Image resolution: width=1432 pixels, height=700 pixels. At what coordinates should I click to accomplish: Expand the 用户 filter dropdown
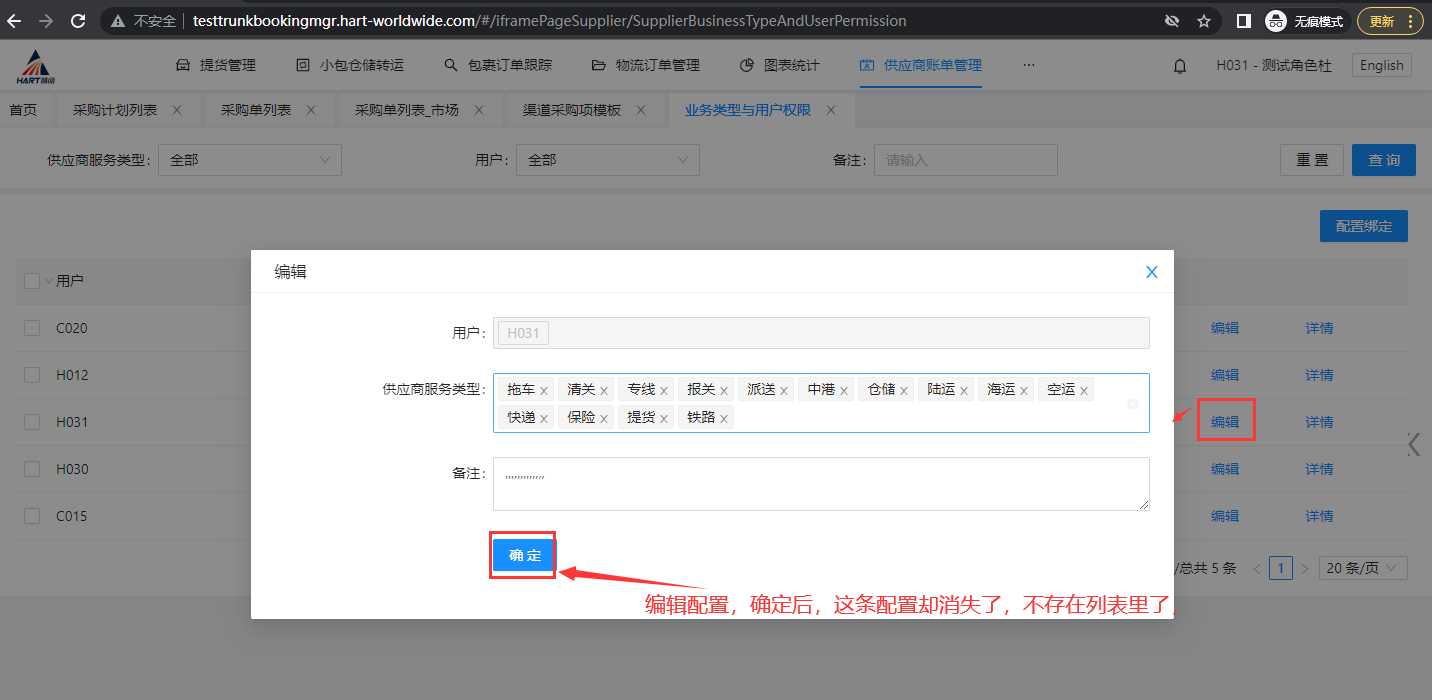pyautogui.click(x=607, y=160)
